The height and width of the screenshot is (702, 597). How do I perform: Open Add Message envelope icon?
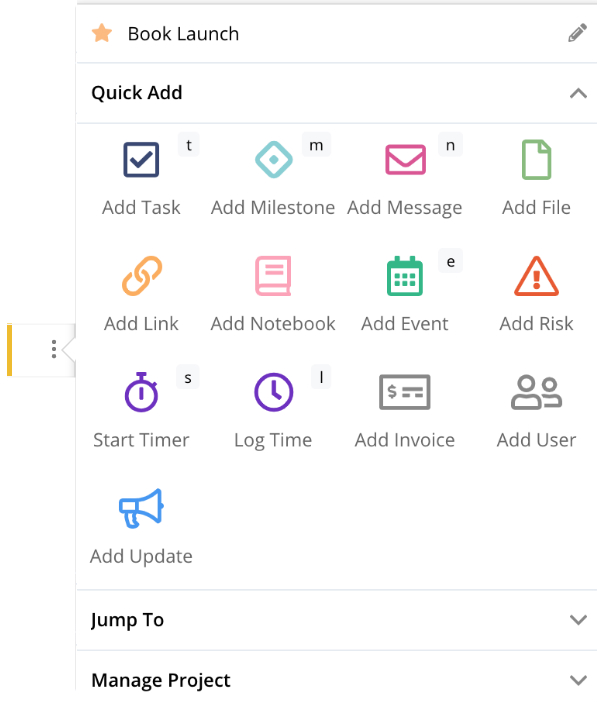point(405,160)
